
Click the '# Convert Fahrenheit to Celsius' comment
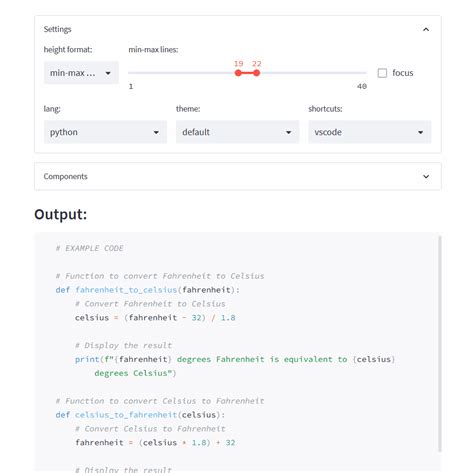pos(150,304)
